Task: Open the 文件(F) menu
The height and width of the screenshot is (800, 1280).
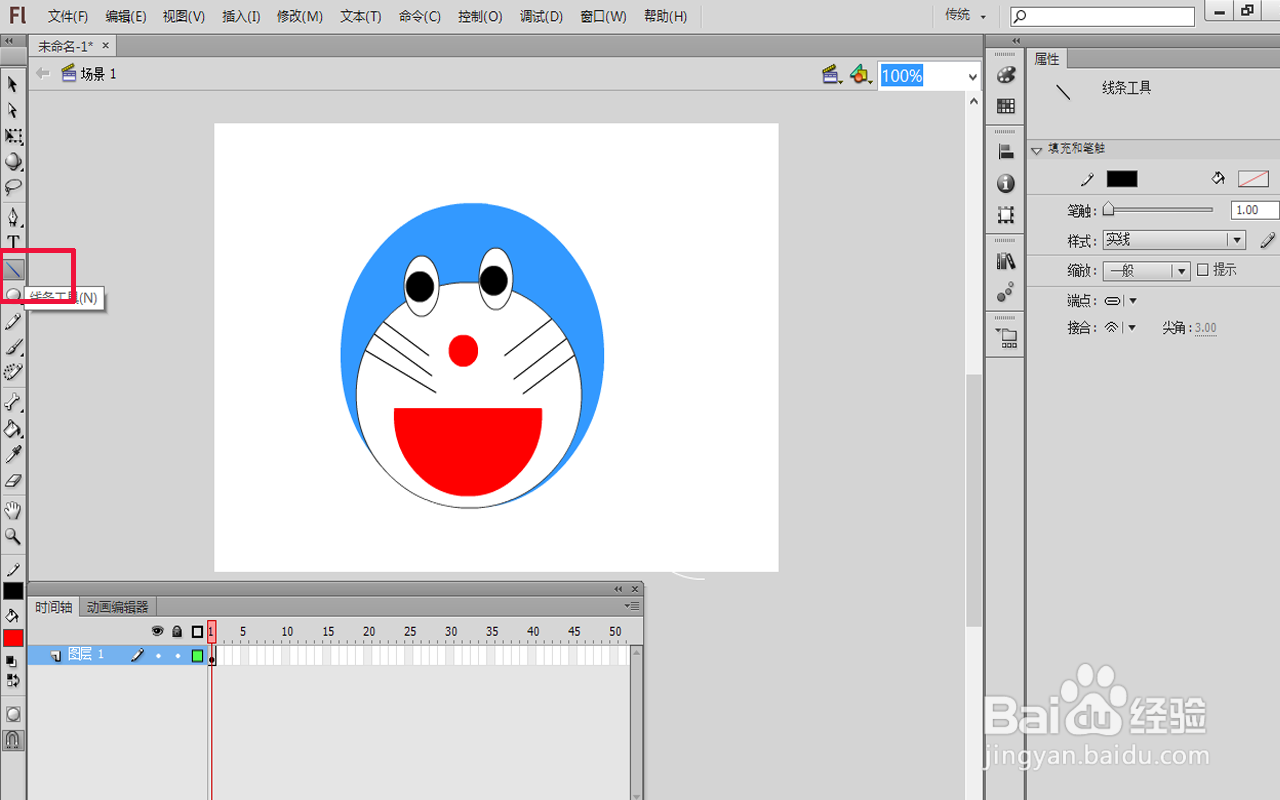Action: [x=68, y=16]
